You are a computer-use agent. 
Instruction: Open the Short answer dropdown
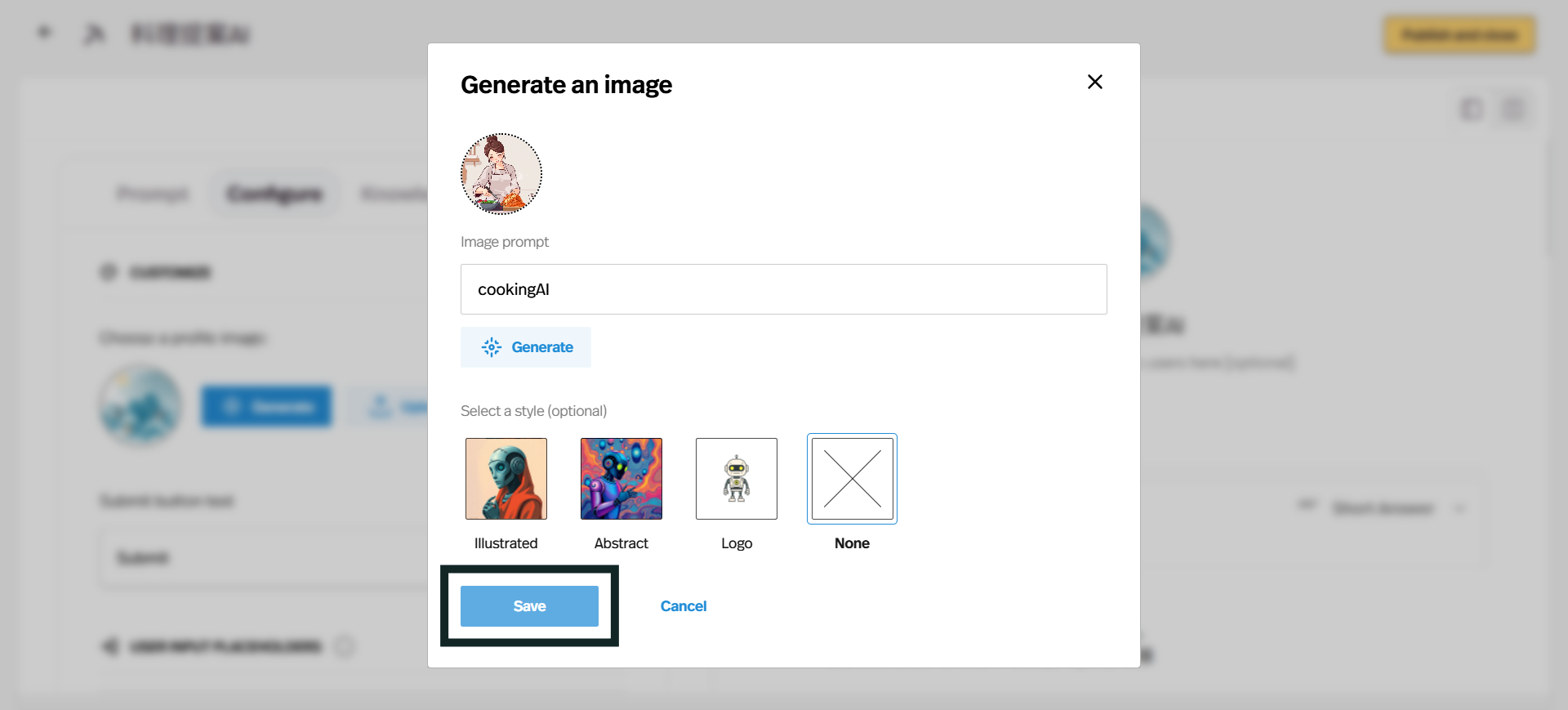click(1383, 508)
